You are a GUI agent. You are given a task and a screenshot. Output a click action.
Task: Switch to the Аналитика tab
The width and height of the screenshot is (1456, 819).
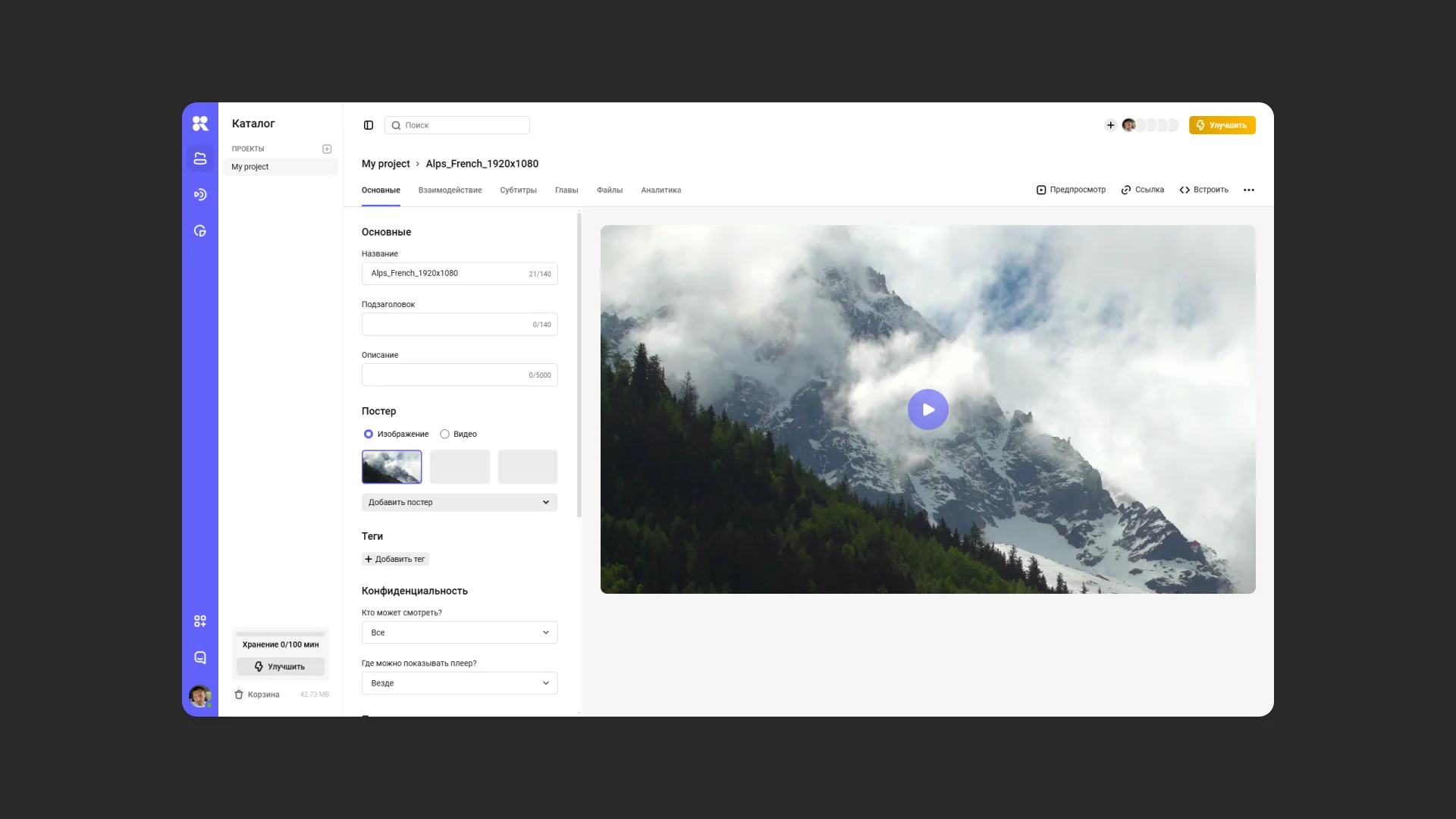point(661,190)
